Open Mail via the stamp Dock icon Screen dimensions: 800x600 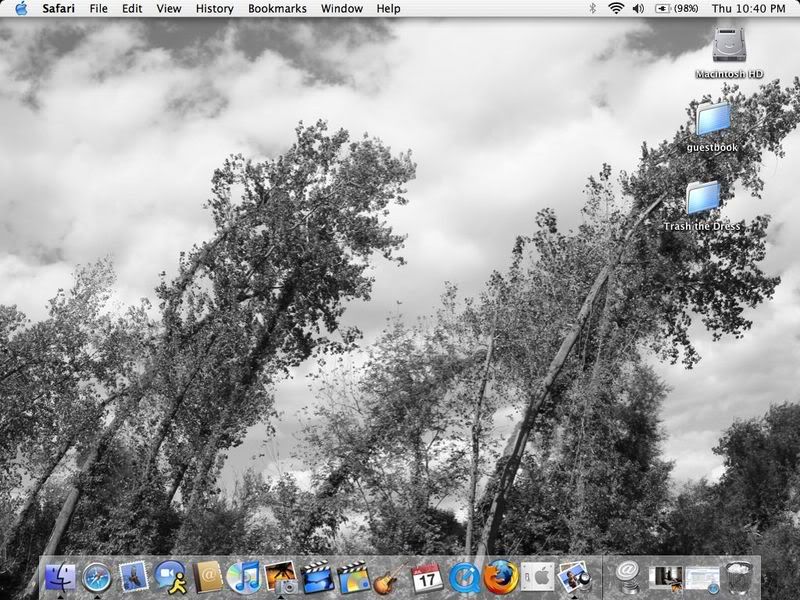133,577
